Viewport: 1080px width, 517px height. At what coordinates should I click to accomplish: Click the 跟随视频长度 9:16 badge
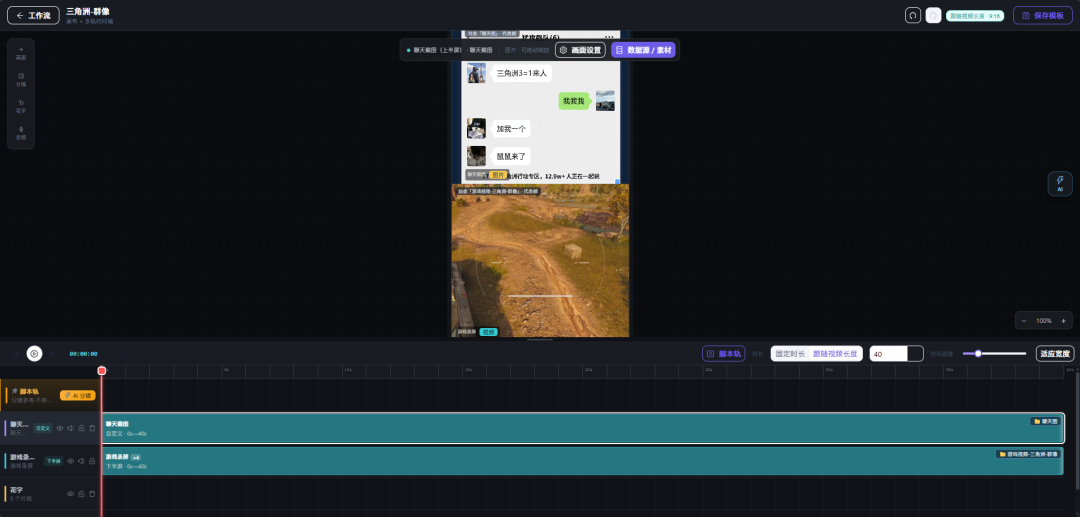(975, 15)
